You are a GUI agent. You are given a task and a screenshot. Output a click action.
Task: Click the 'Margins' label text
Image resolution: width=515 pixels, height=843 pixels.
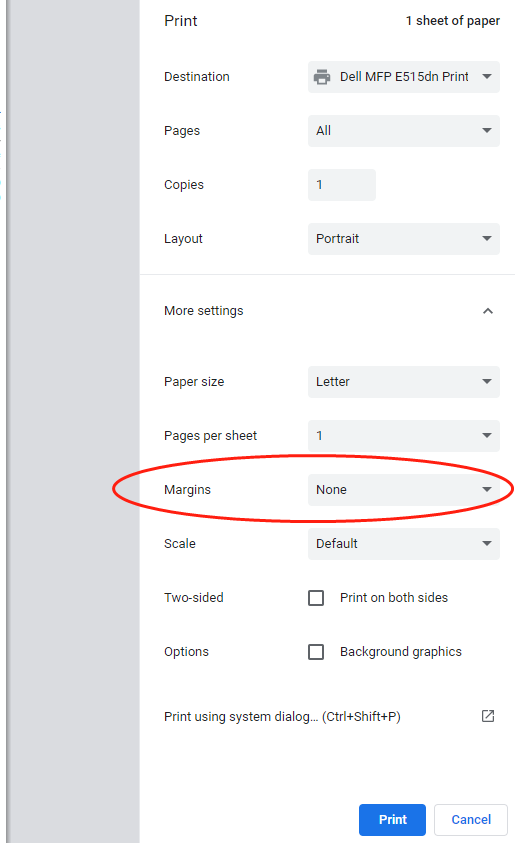tap(188, 490)
